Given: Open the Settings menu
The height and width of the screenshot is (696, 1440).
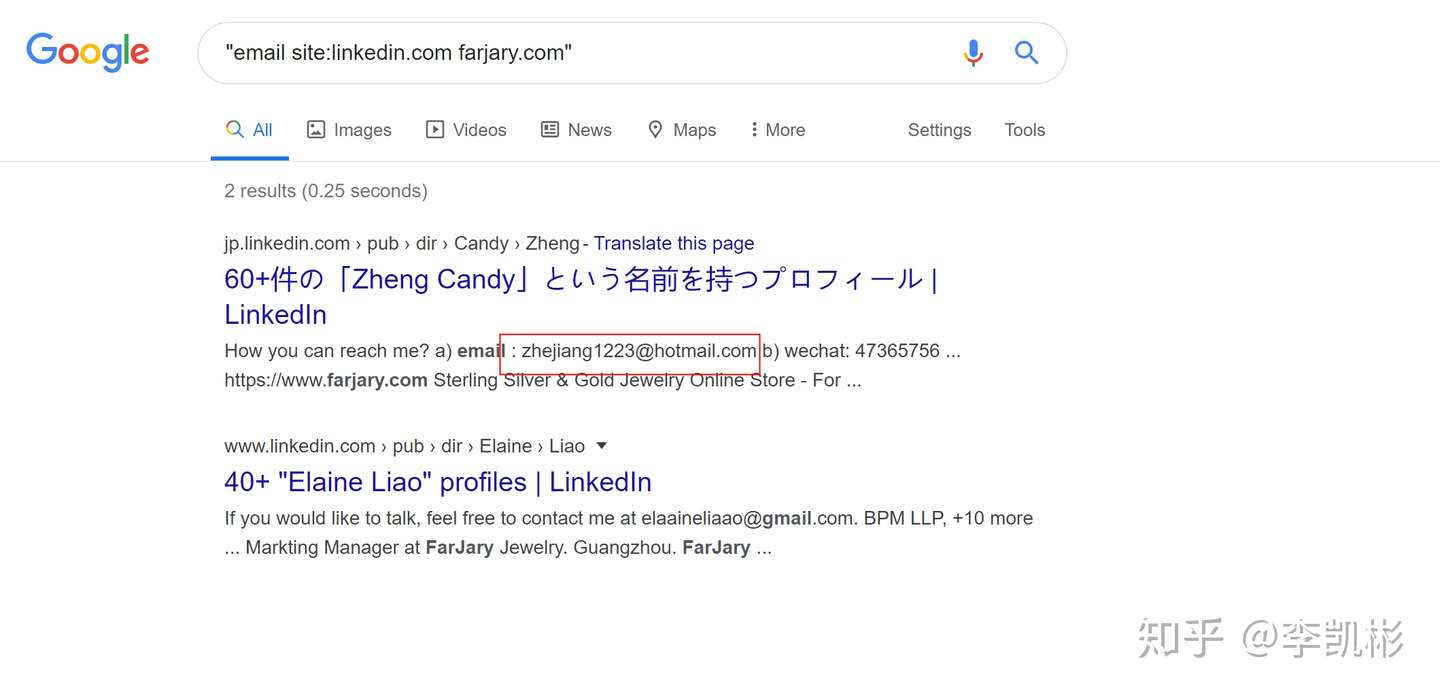Looking at the screenshot, I should [939, 130].
